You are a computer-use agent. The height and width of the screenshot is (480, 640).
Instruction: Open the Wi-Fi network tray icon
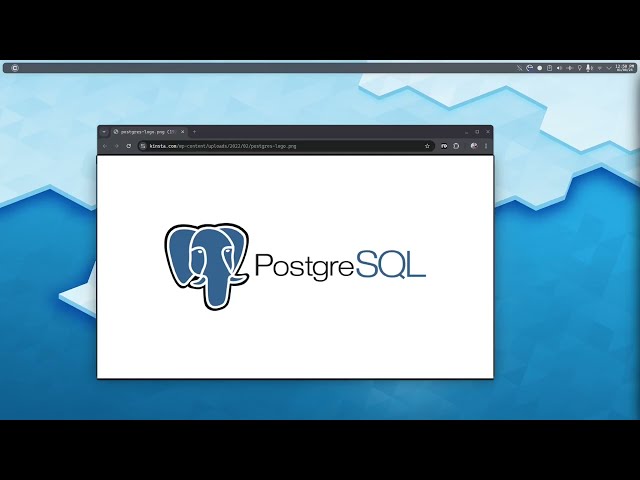click(600, 68)
